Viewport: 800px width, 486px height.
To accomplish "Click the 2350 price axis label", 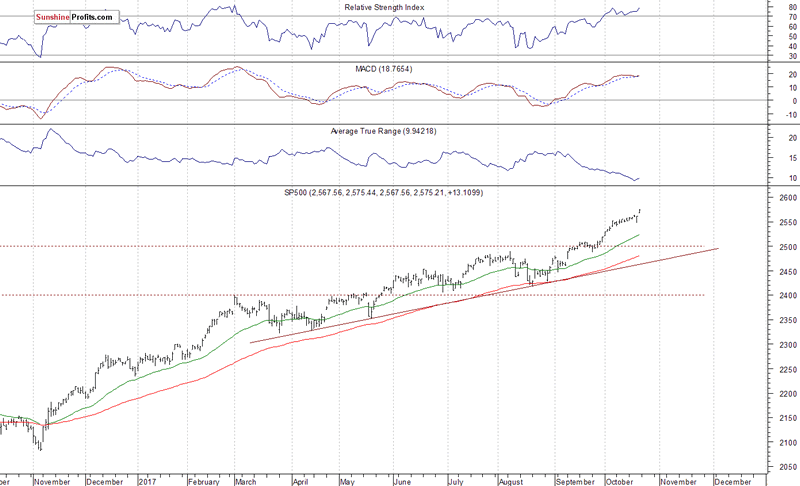I will pos(788,321).
